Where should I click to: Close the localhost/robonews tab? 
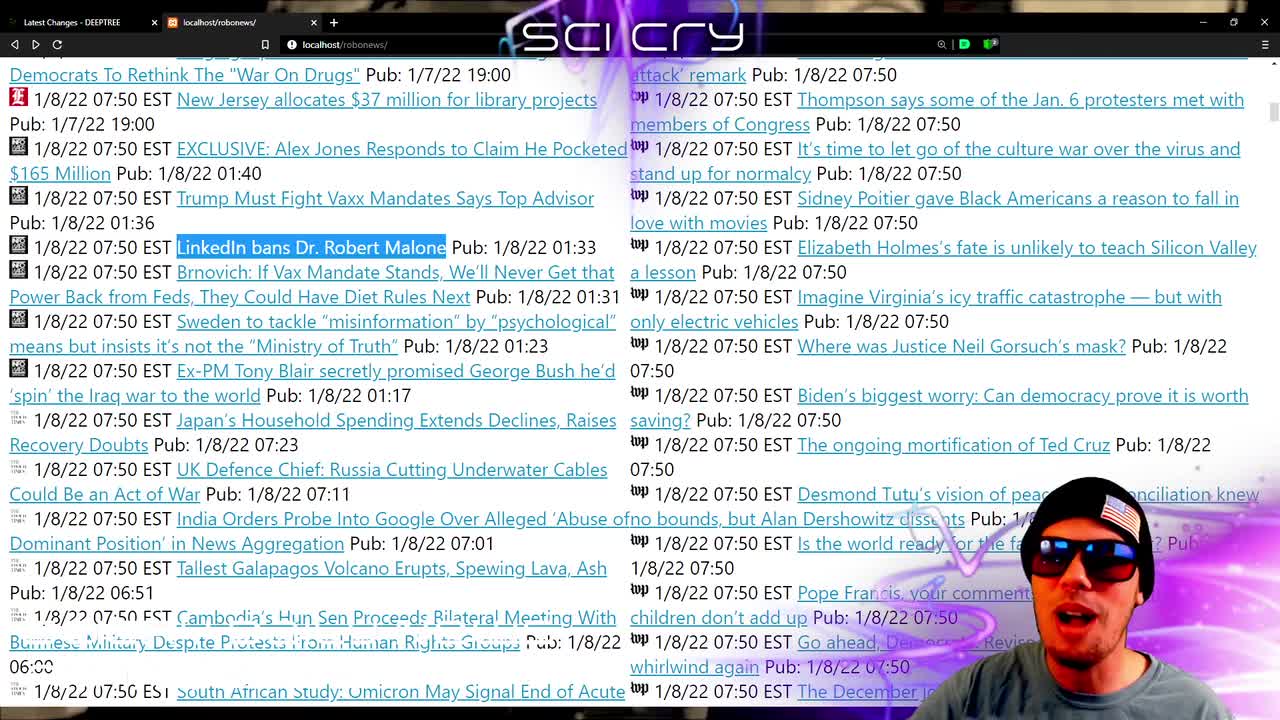pos(314,22)
